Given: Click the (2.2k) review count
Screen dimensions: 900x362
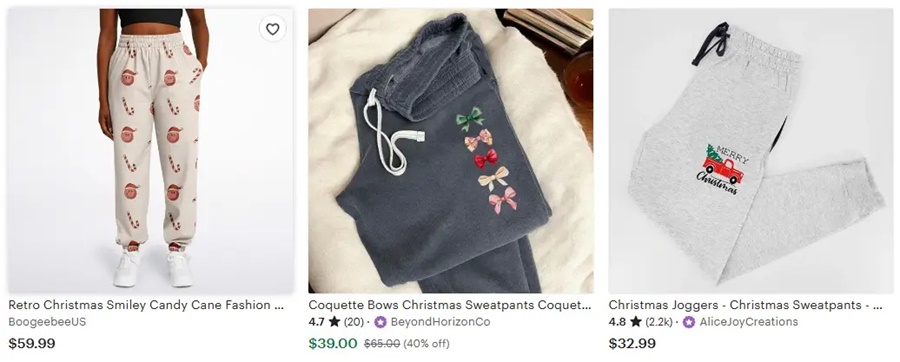Looking at the screenshot, I should pos(658,322).
